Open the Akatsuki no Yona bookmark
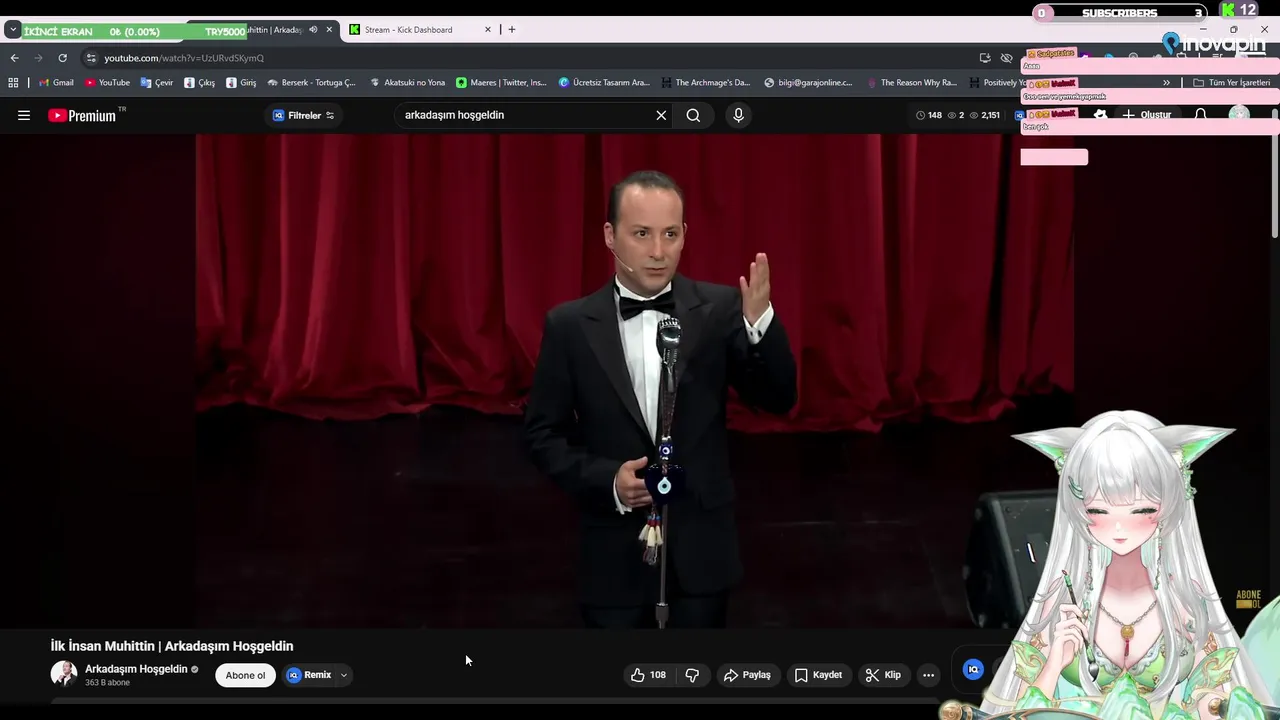The width and height of the screenshot is (1280, 720). click(407, 83)
